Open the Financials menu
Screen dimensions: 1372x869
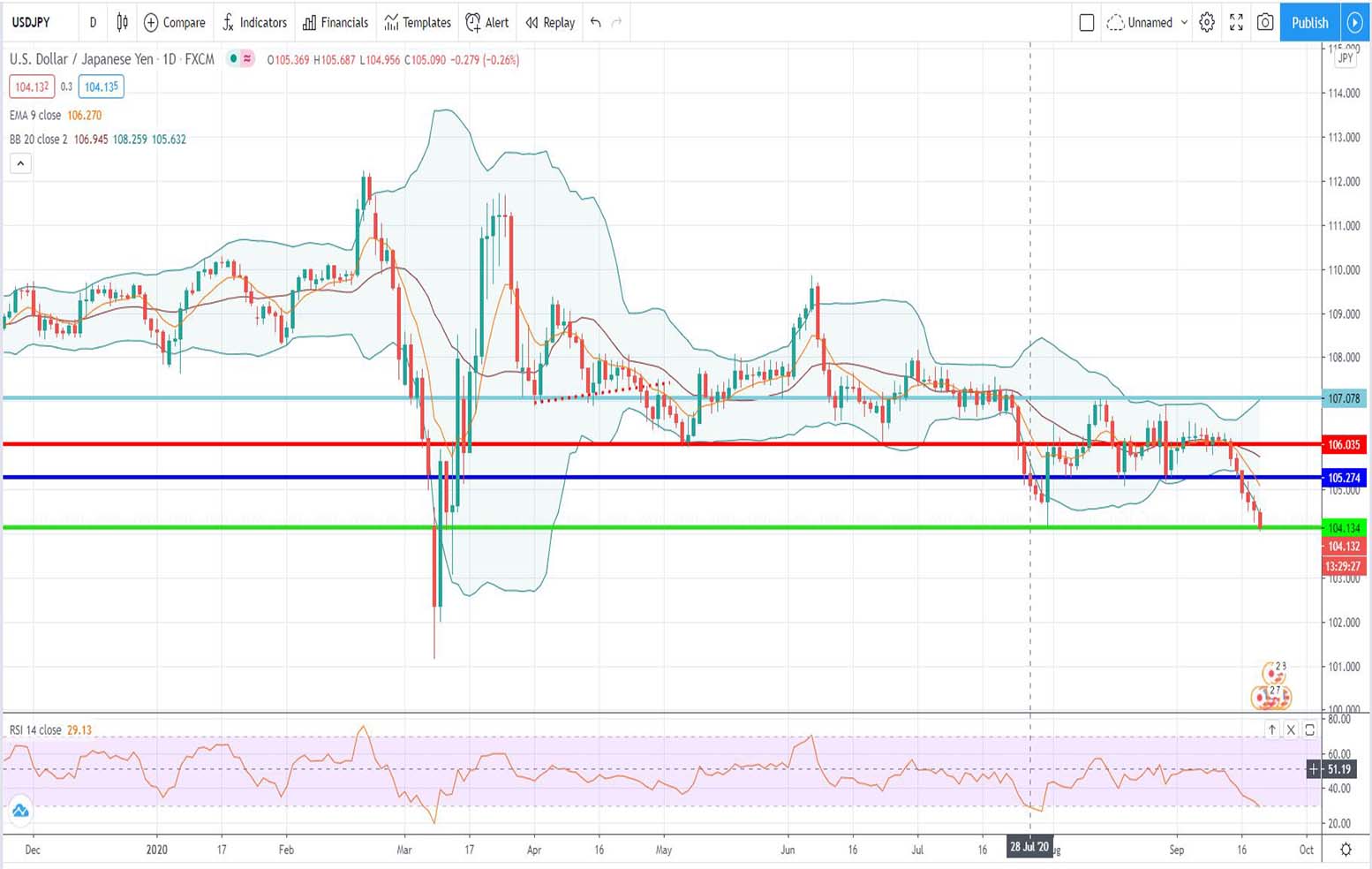point(335,22)
